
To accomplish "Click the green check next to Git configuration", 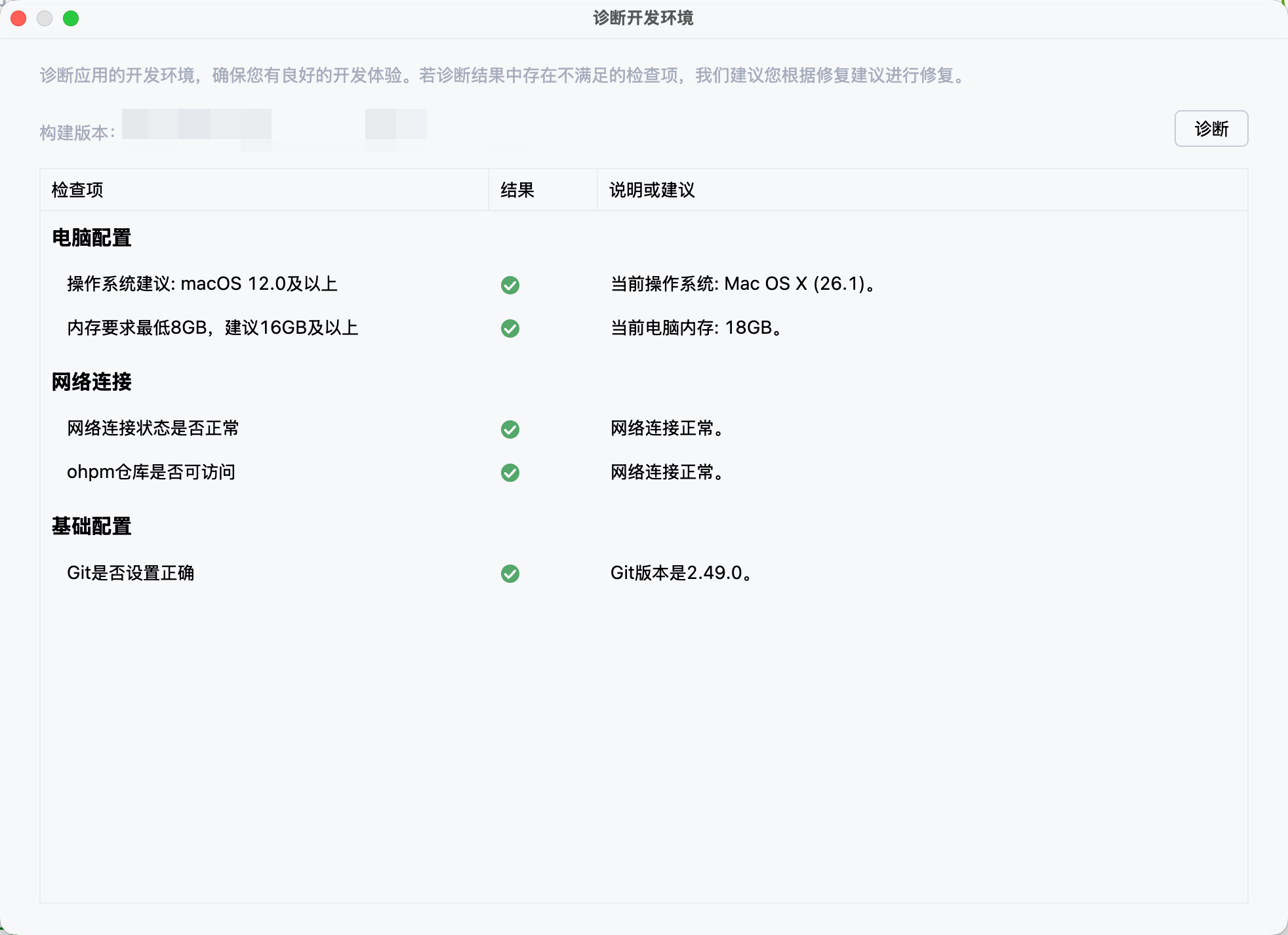I will 511,574.
